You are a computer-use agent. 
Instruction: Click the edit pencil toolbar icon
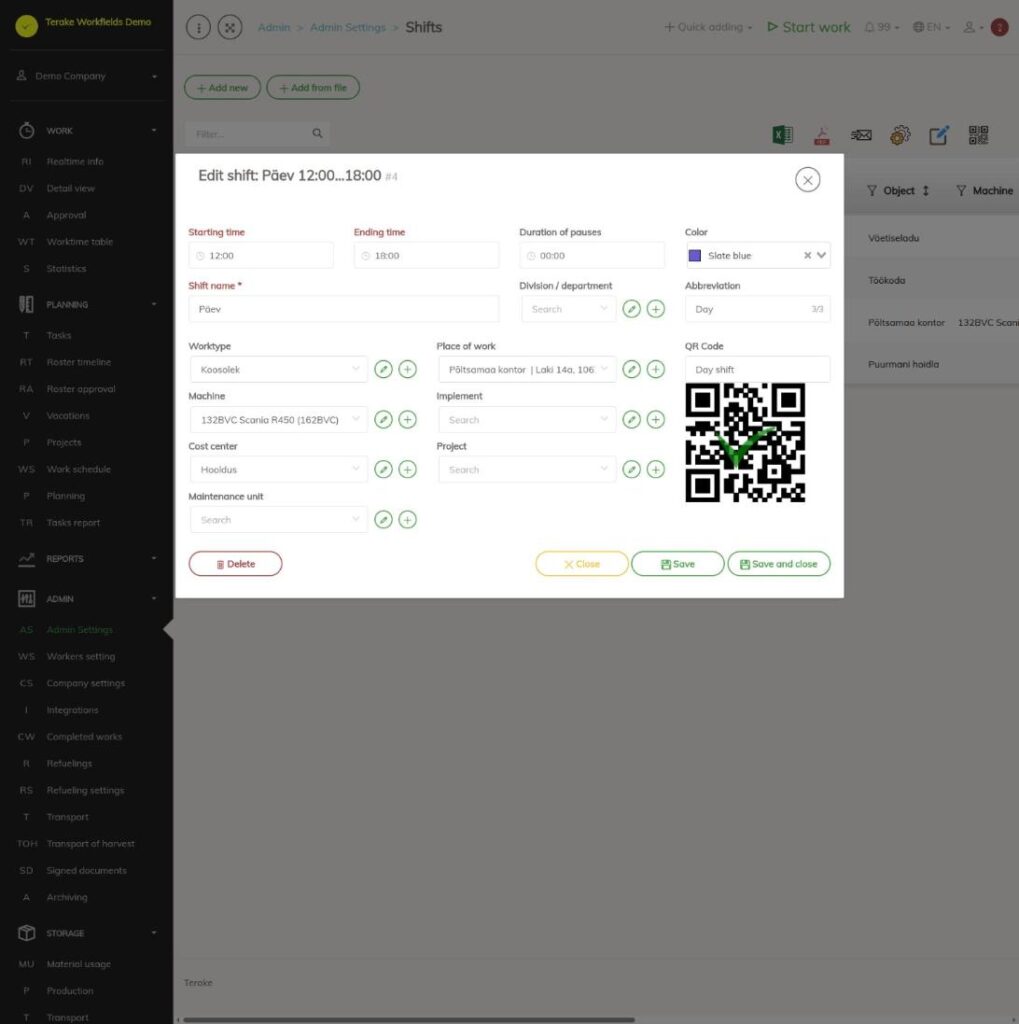939,135
